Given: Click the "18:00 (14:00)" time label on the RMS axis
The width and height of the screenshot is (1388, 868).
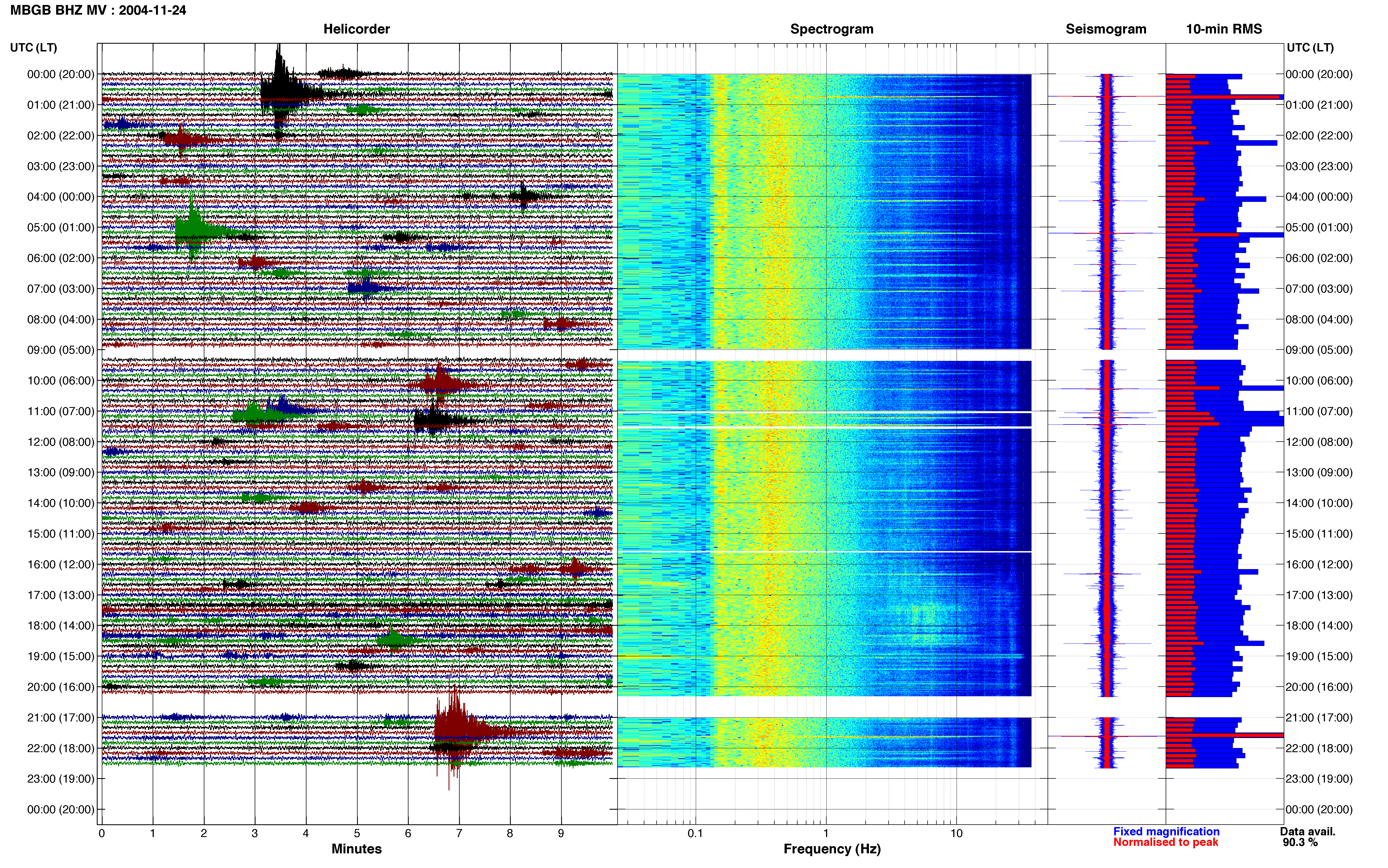Looking at the screenshot, I should tap(1319, 626).
